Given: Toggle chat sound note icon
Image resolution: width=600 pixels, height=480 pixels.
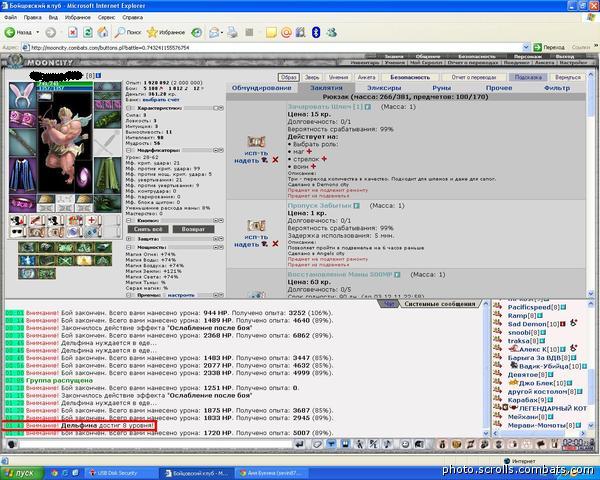Looking at the screenshot, I should coord(387,444).
